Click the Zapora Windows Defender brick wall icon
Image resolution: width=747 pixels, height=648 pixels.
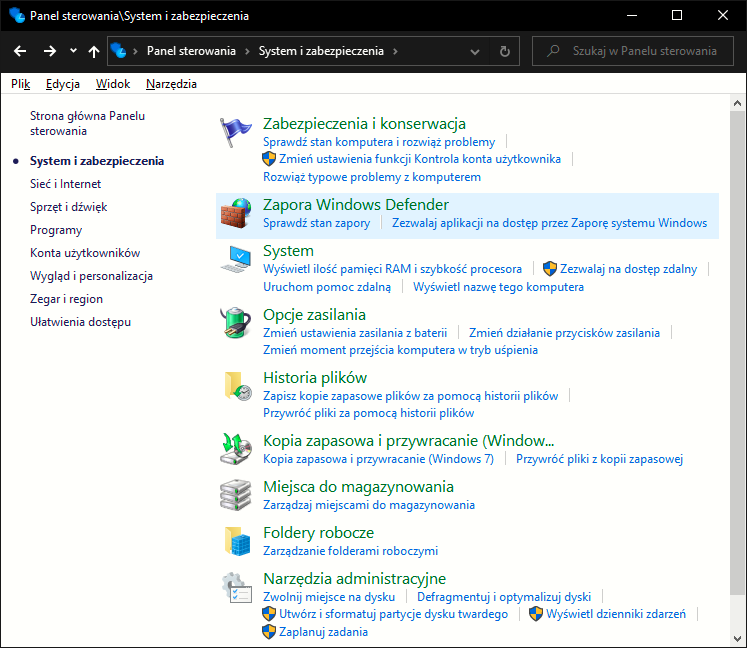click(x=236, y=213)
